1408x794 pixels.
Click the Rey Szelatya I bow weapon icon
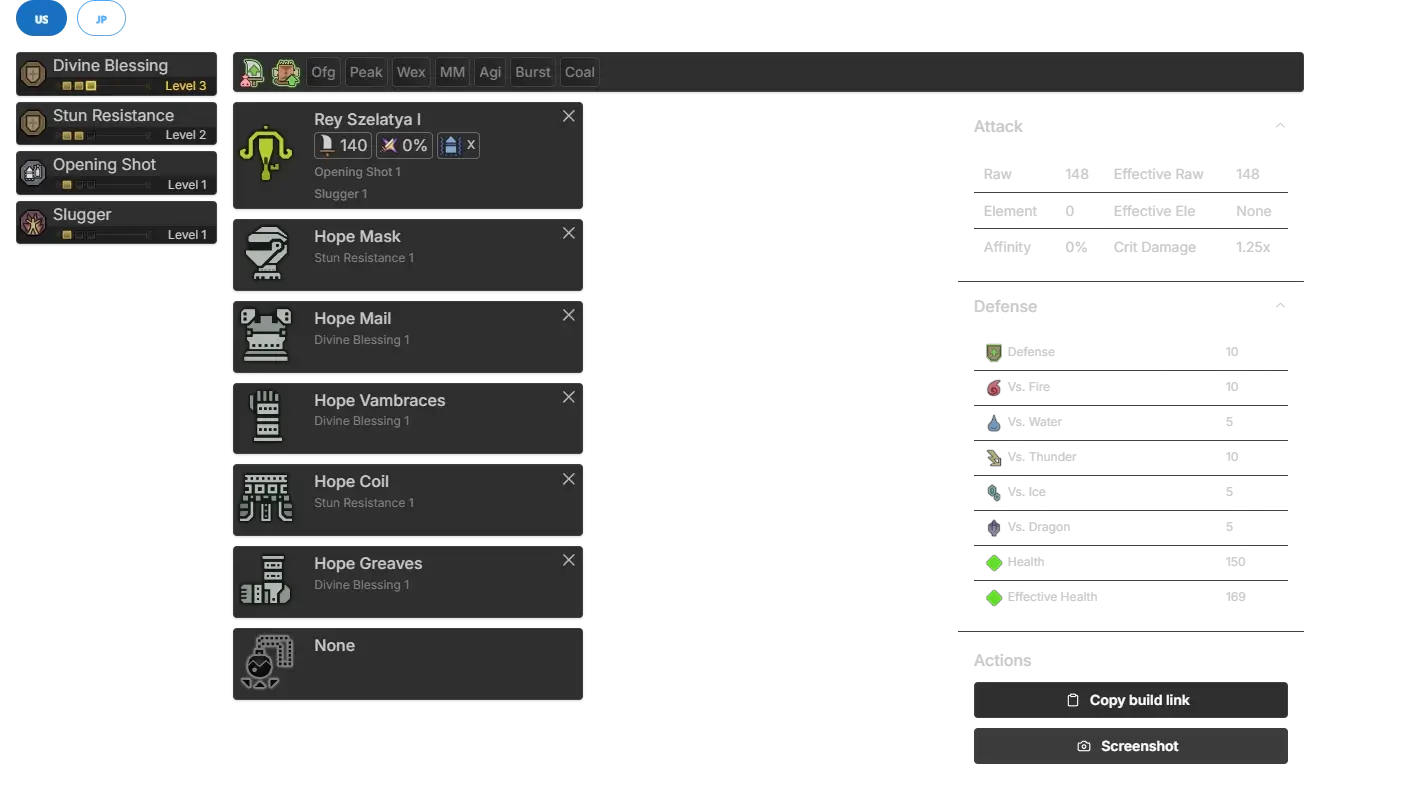click(x=266, y=155)
